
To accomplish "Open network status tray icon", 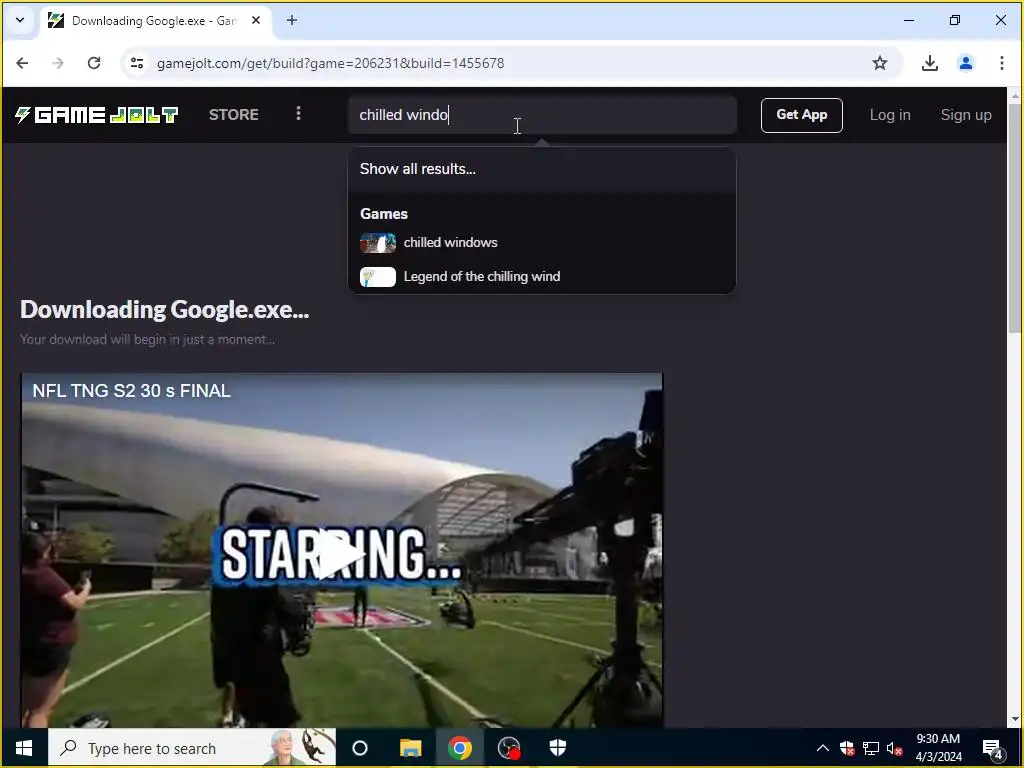I will [x=871, y=748].
